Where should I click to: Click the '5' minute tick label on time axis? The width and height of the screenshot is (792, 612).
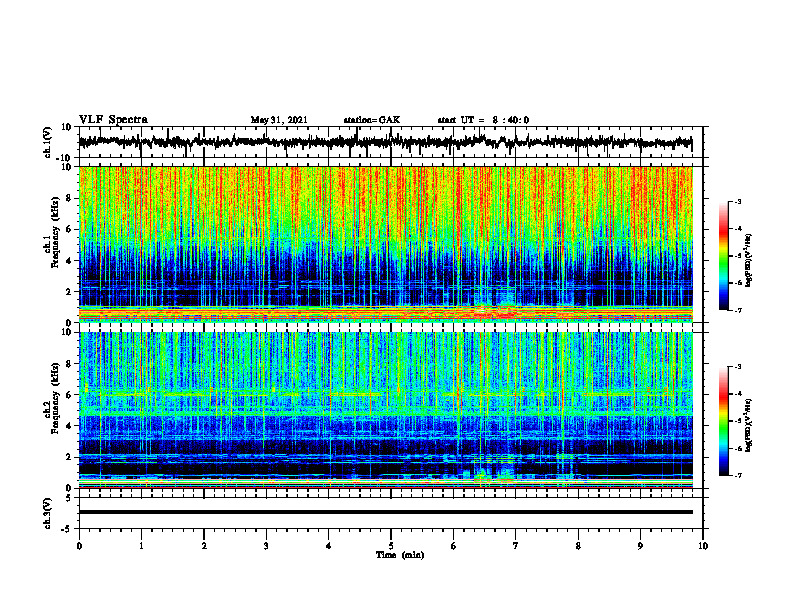click(391, 546)
